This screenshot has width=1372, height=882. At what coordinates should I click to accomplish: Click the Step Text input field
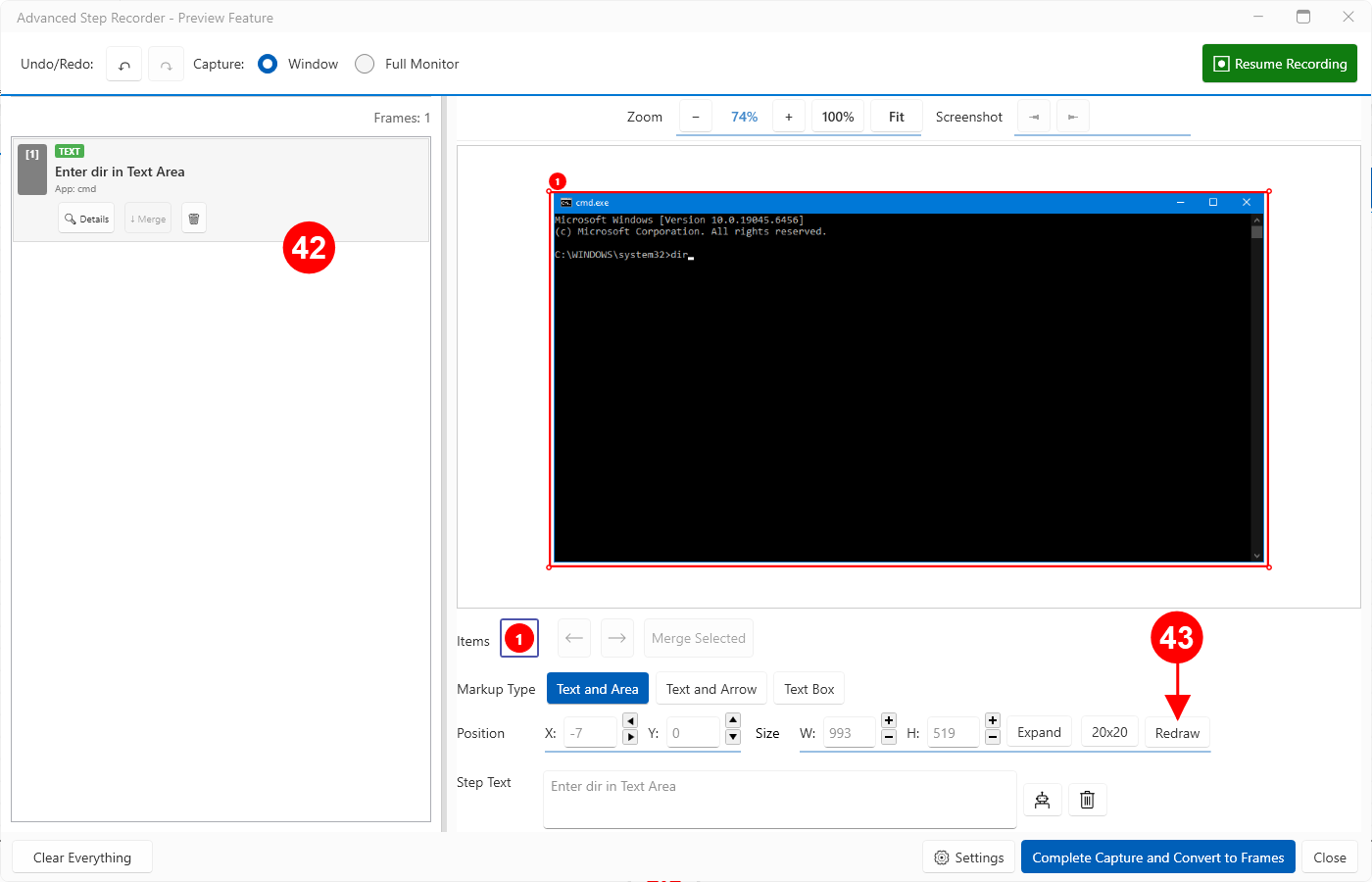[x=779, y=799]
